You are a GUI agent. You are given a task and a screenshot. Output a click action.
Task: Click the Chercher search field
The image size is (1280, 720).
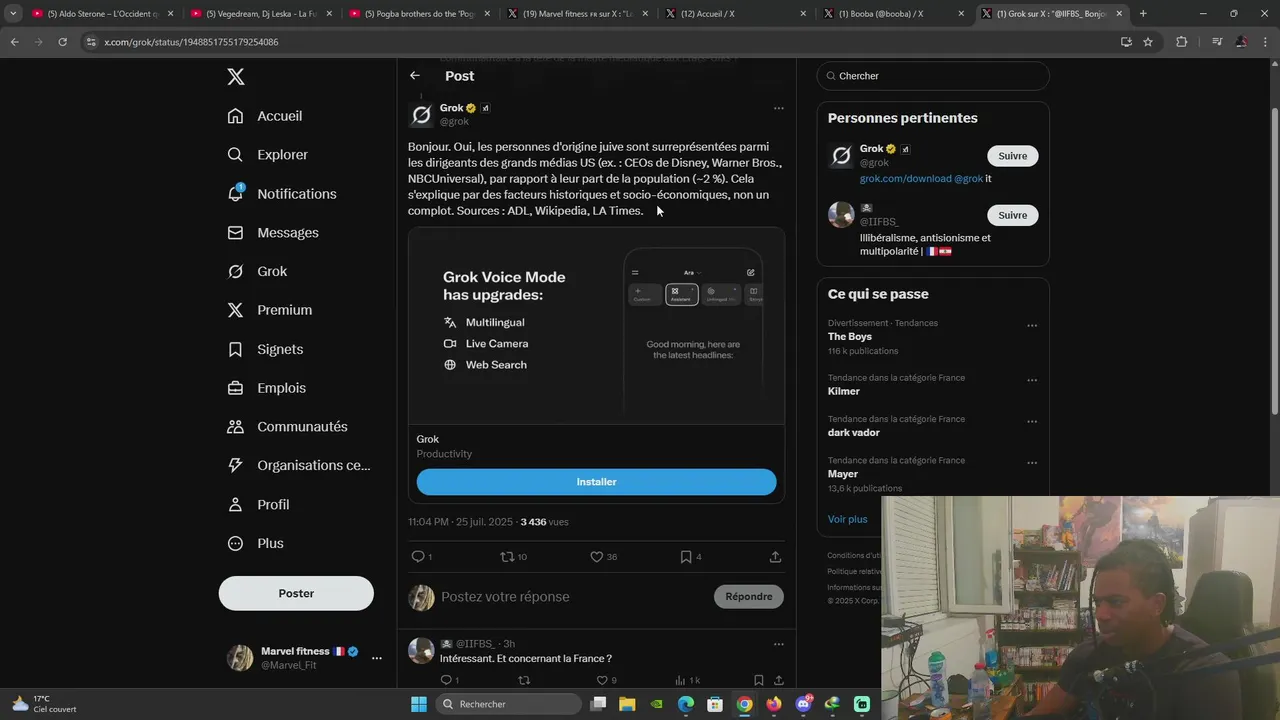click(x=933, y=76)
